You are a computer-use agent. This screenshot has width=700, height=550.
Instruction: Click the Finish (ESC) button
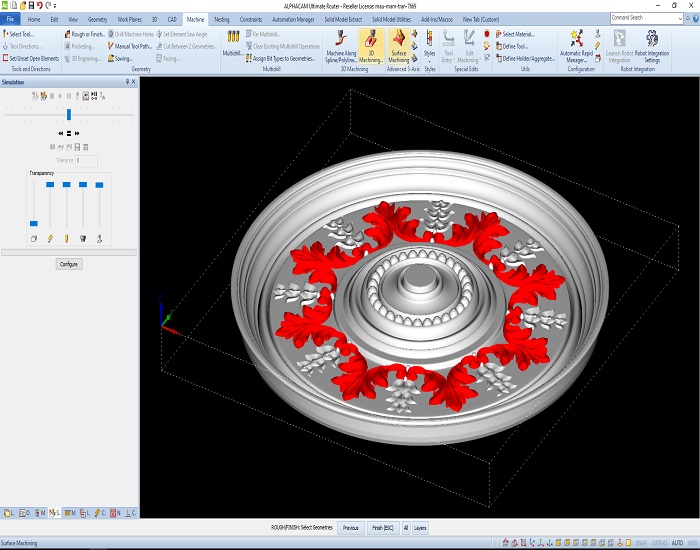(383, 528)
